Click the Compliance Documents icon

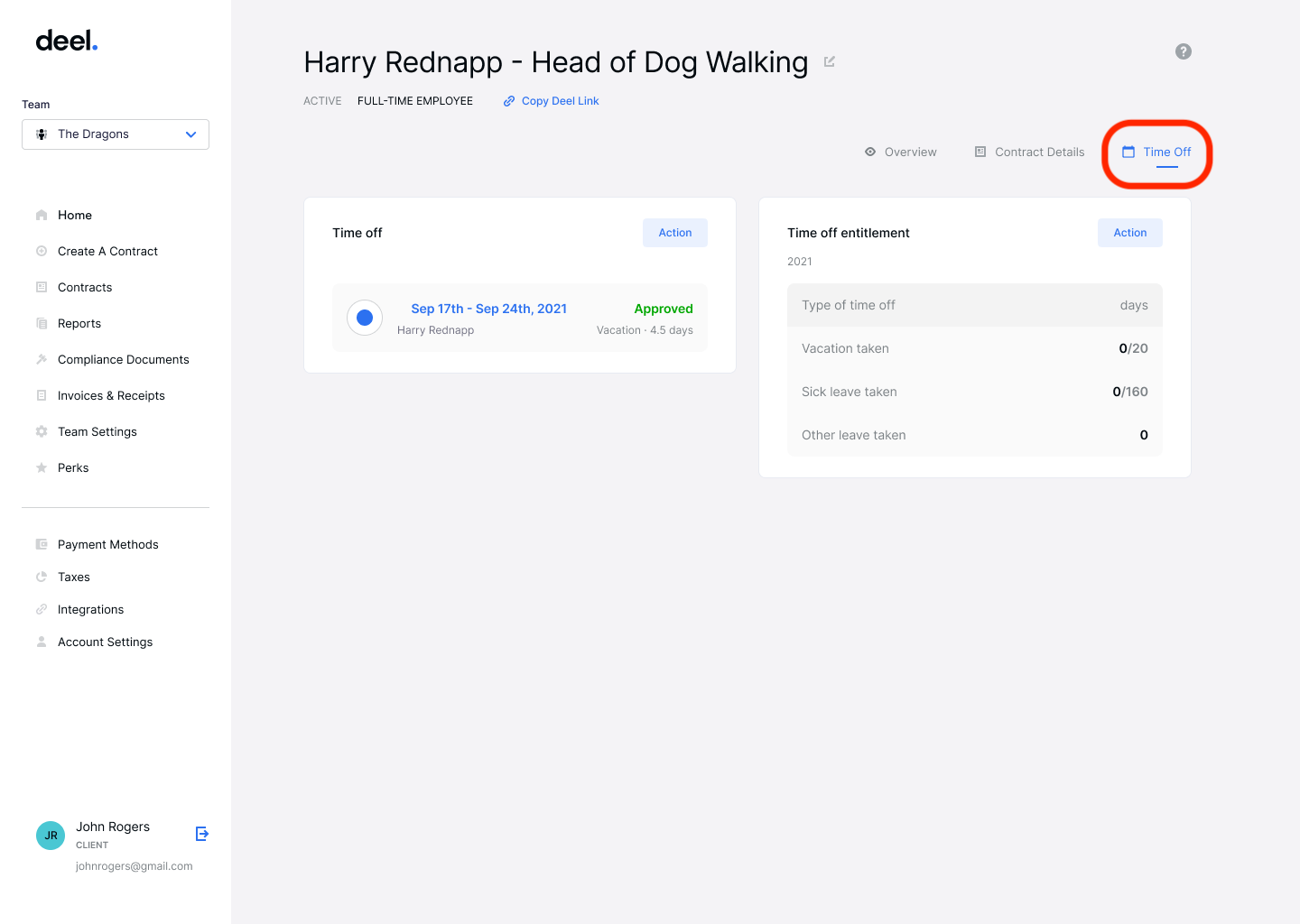point(41,359)
